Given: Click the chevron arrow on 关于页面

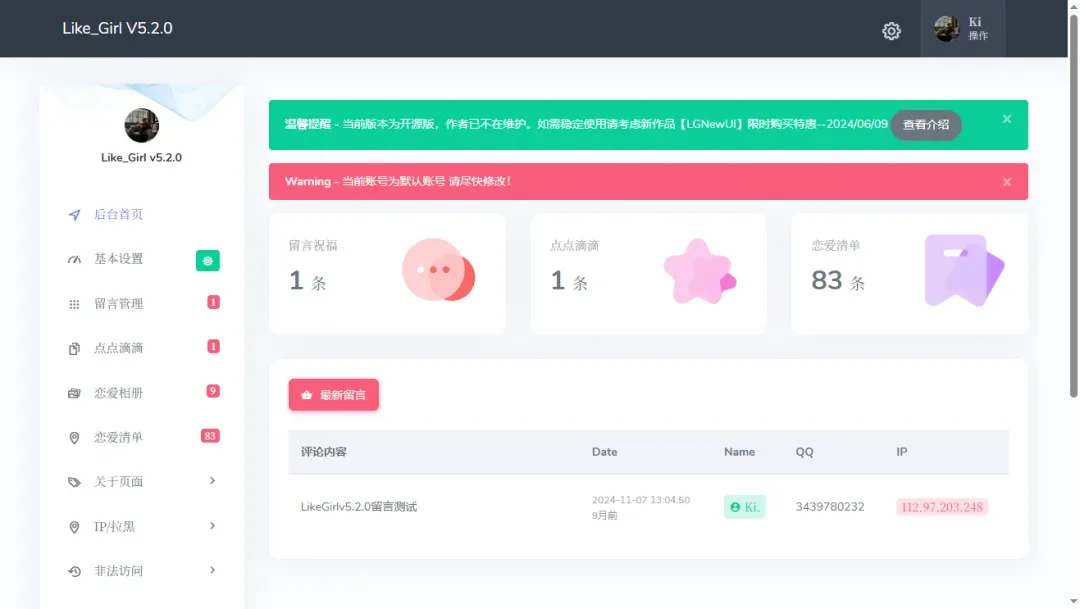Looking at the screenshot, I should (x=212, y=481).
